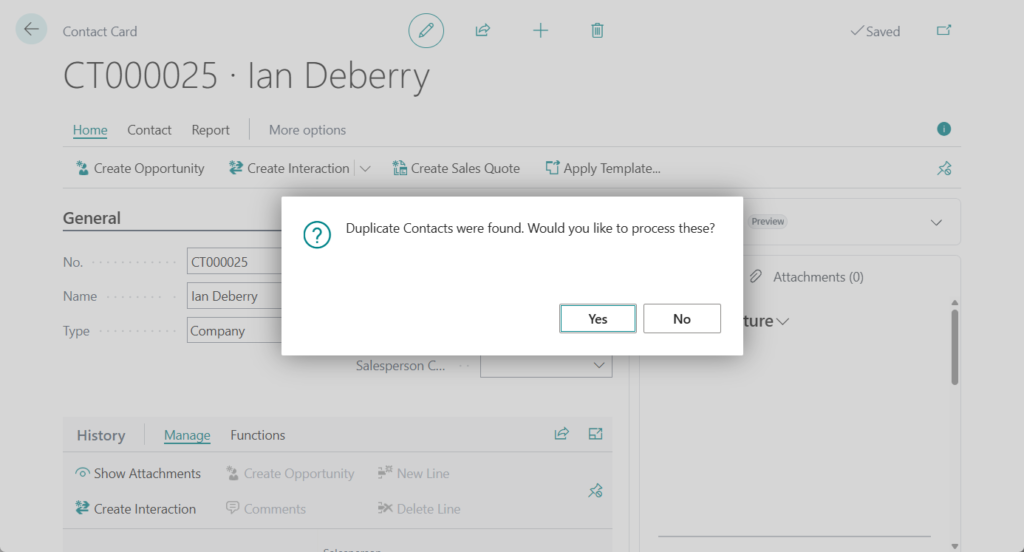Viewport: 1024px width, 552px height.
Task: Click the plus icon for new contact
Action: click(540, 31)
